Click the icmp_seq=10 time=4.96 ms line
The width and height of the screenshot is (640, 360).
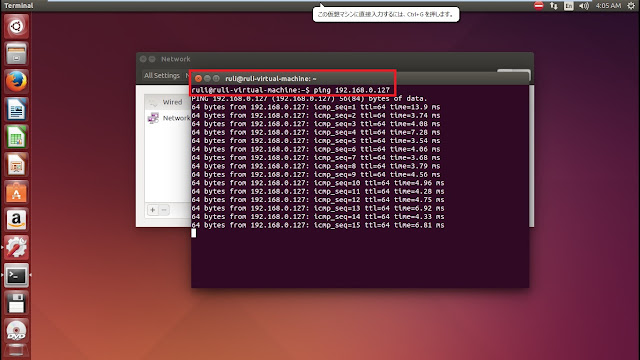318,183
